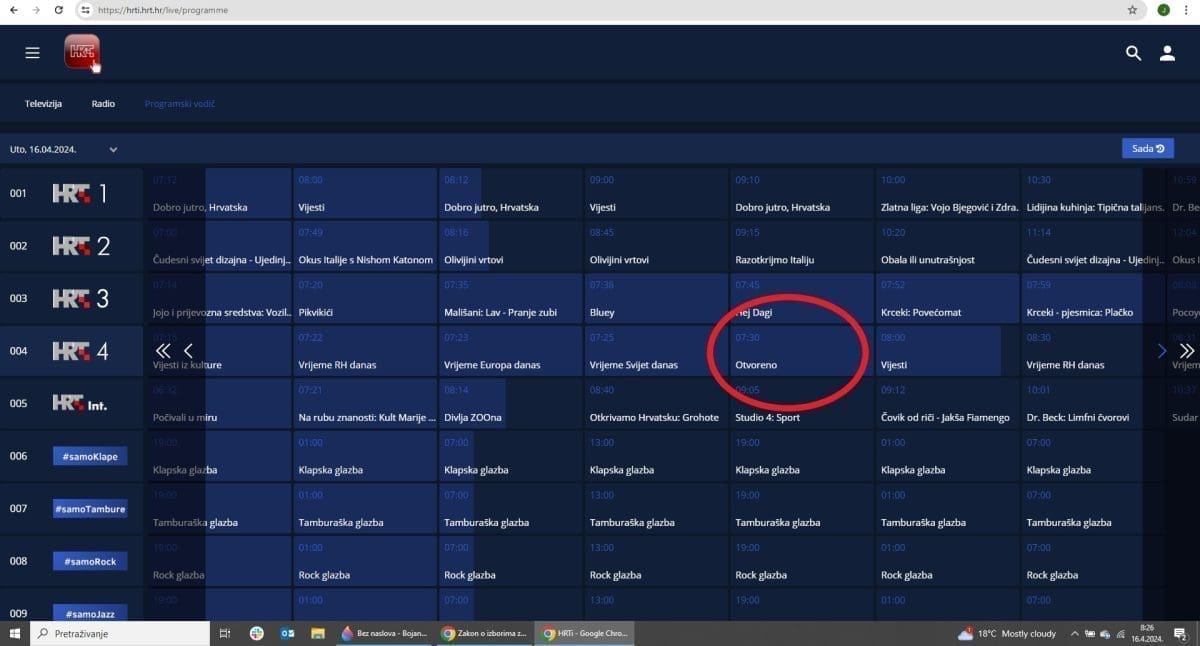
Task: Select the #samoRock channel
Action: click(x=90, y=561)
